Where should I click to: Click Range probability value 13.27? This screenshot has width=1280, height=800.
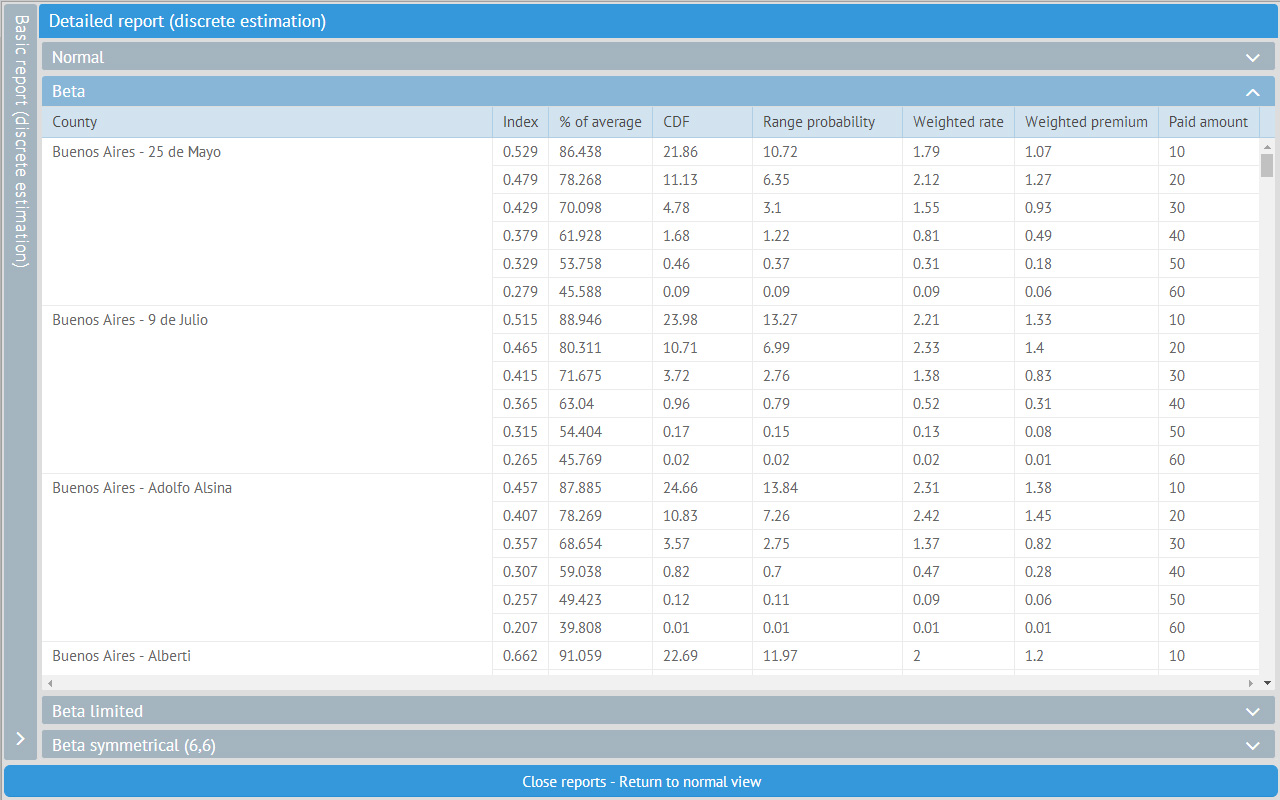[781, 320]
